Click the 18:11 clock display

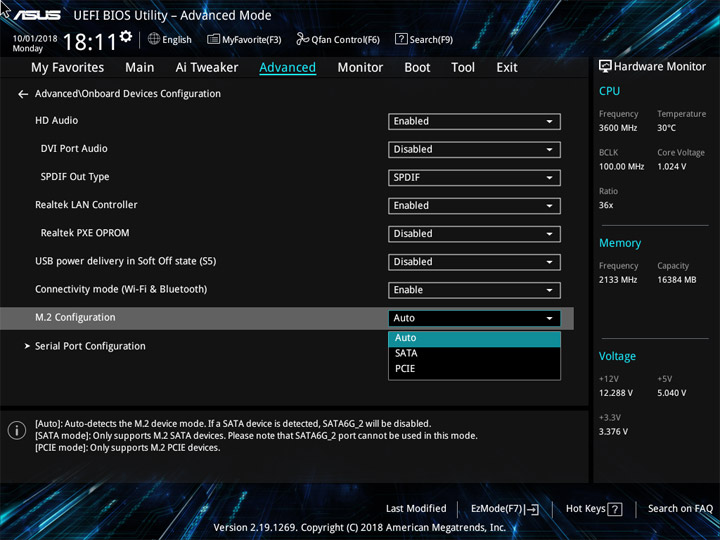(x=90, y=42)
